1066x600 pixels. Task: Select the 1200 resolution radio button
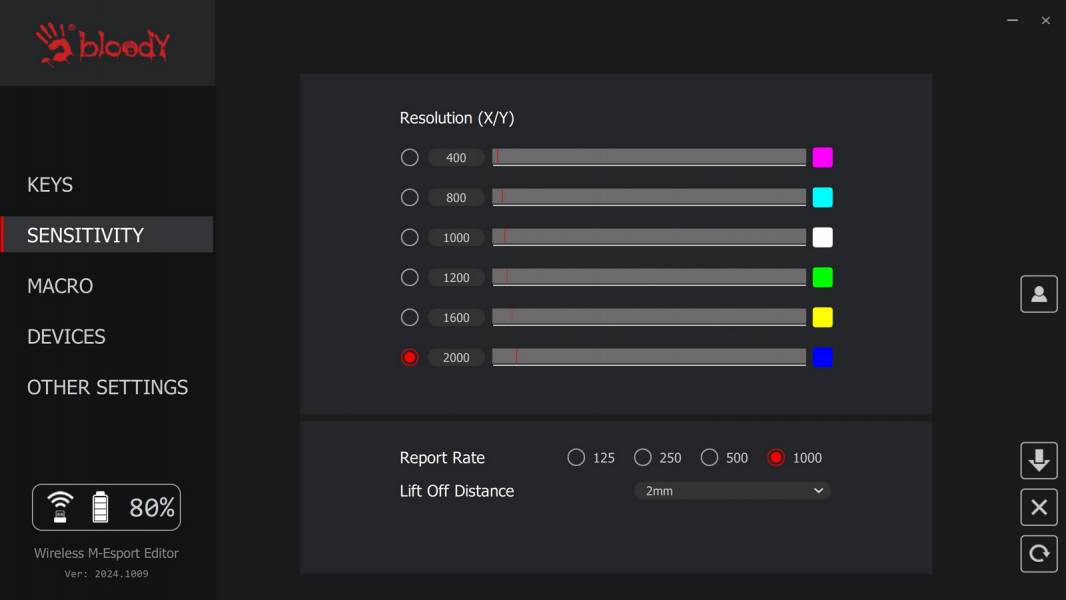(409, 277)
